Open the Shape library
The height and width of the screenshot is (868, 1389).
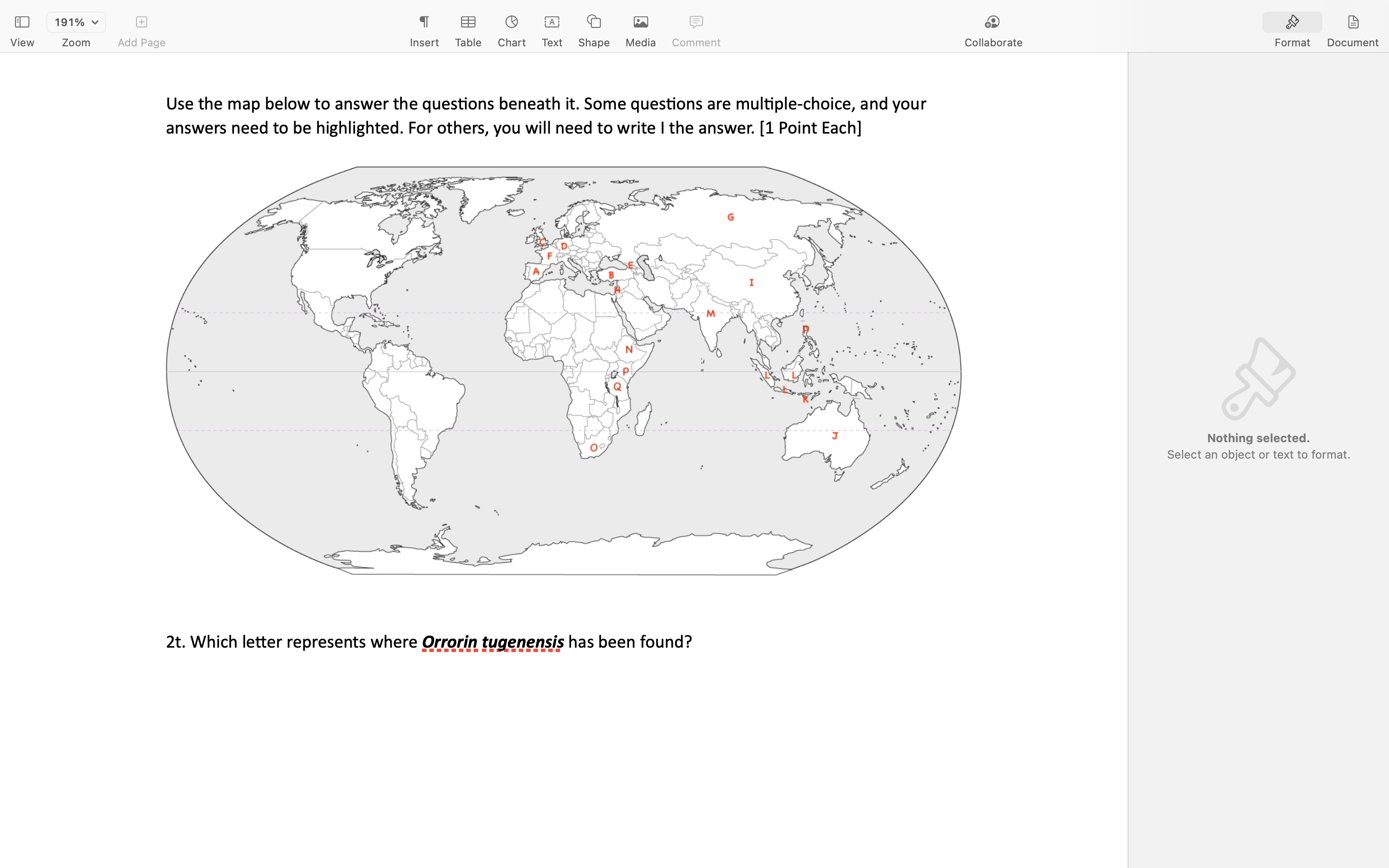(x=594, y=22)
